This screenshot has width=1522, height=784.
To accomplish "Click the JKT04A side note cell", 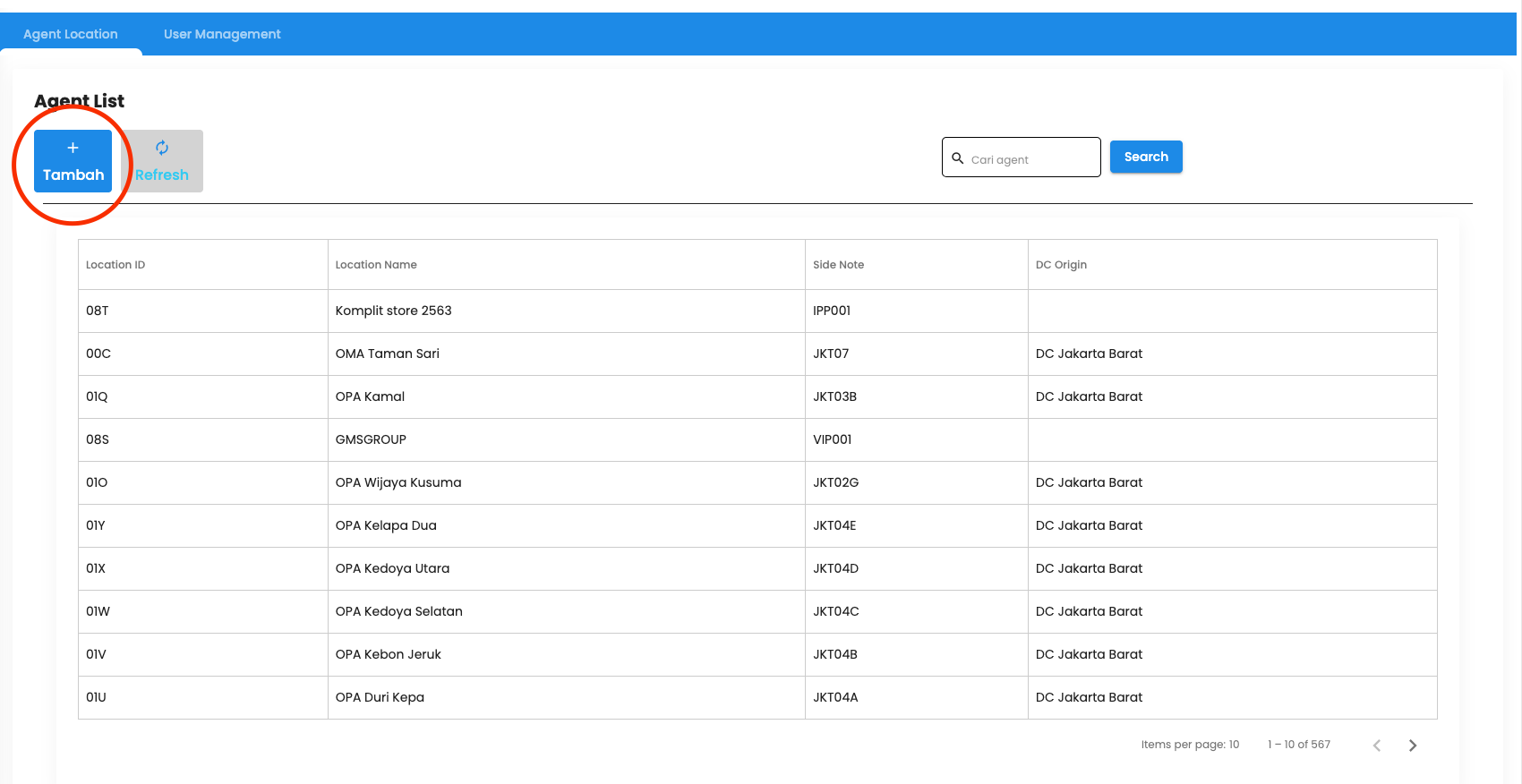I will point(835,697).
